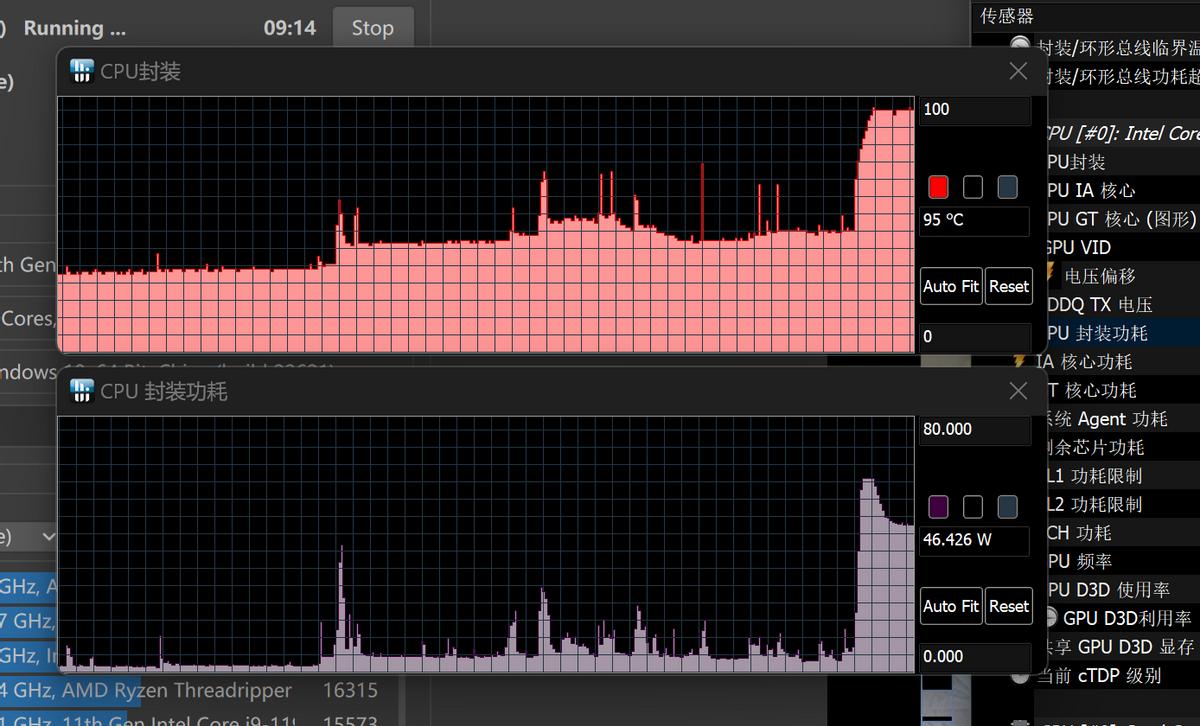Click the round sensor icon beside GPU D3D利用率
This screenshot has width=1200, height=726.
(x=1049, y=618)
